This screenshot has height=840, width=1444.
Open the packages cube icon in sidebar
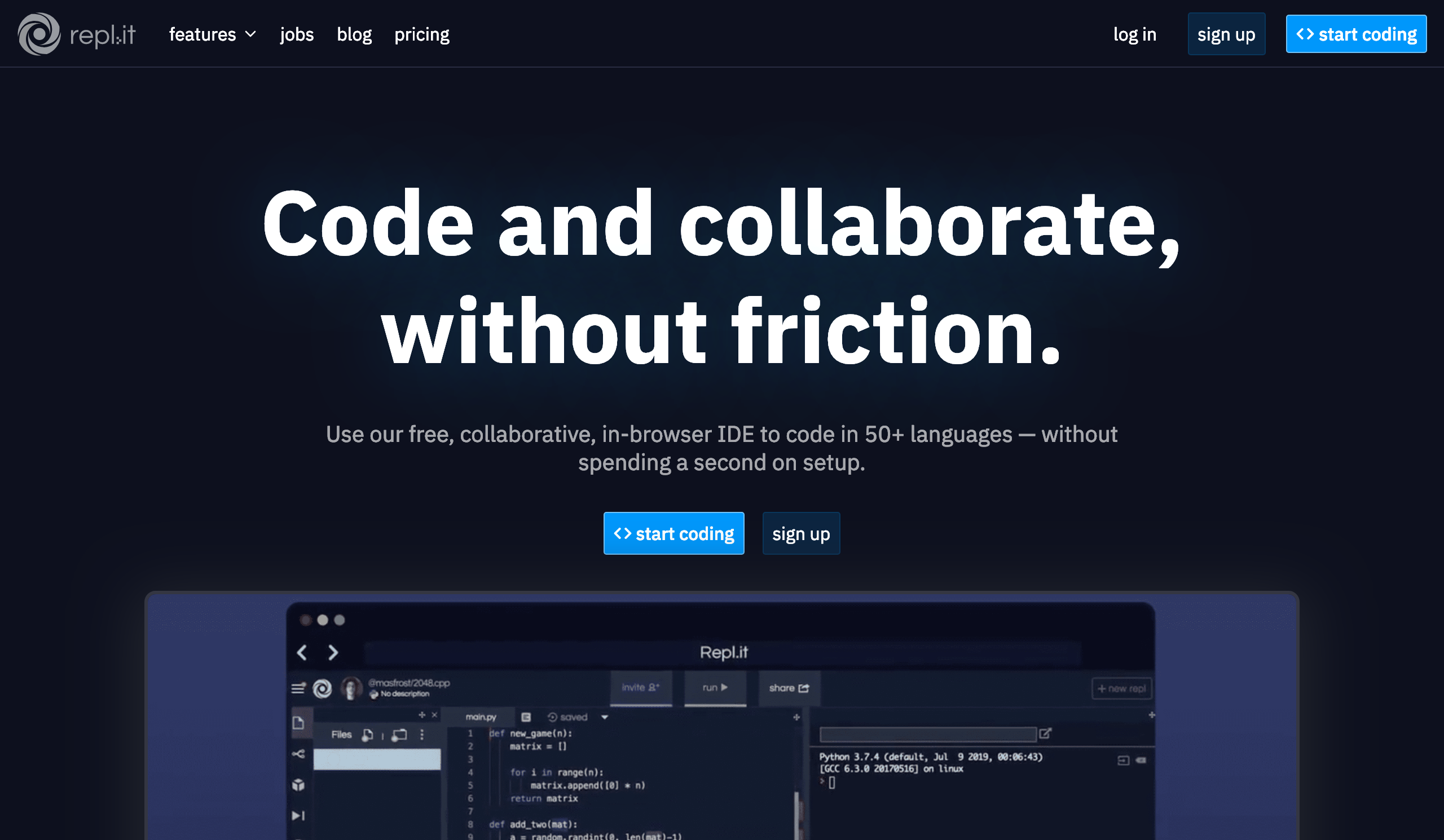coord(298,784)
